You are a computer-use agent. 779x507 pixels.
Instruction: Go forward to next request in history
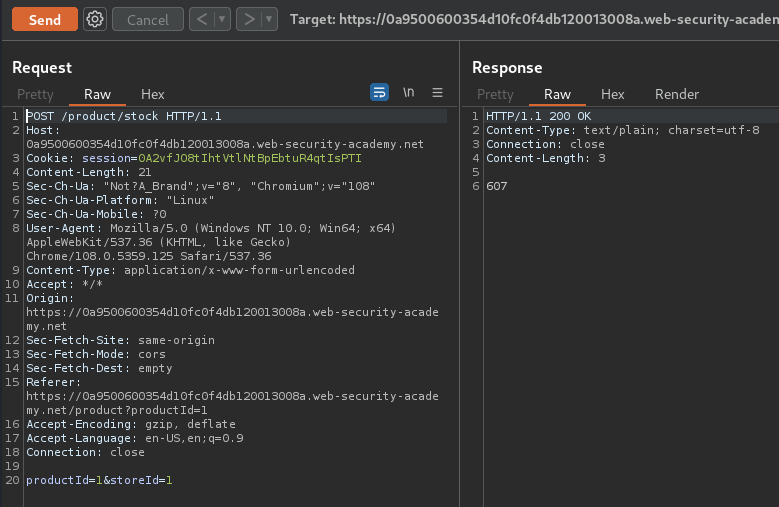click(249, 19)
